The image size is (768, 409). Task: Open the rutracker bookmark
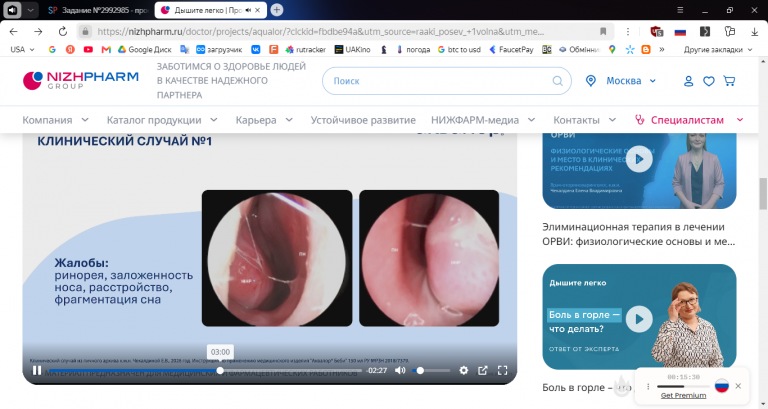pyautogui.click(x=306, y=49)
